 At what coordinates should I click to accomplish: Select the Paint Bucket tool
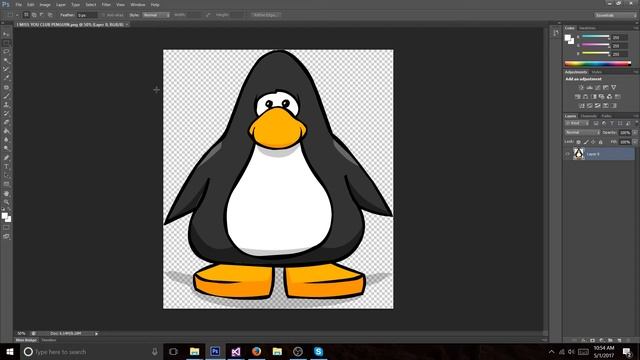[6, 131]
